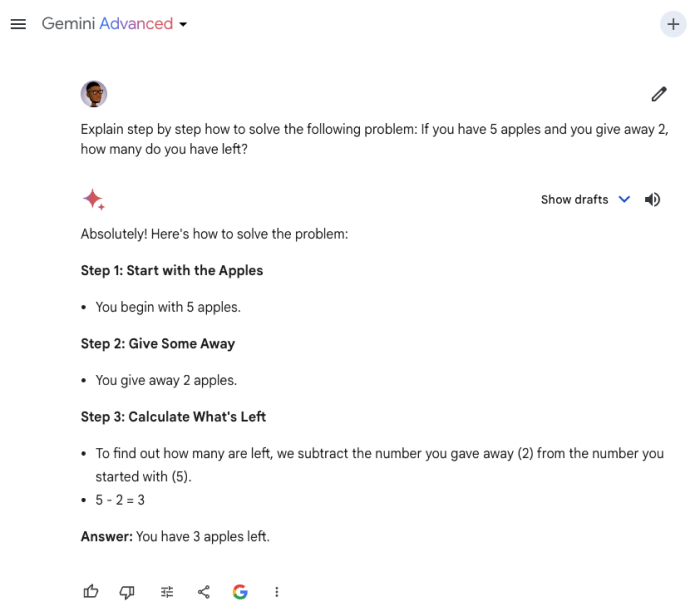
Task: Give the response a thumbs down
Action: pyautogui.click(x=127, y=592)
